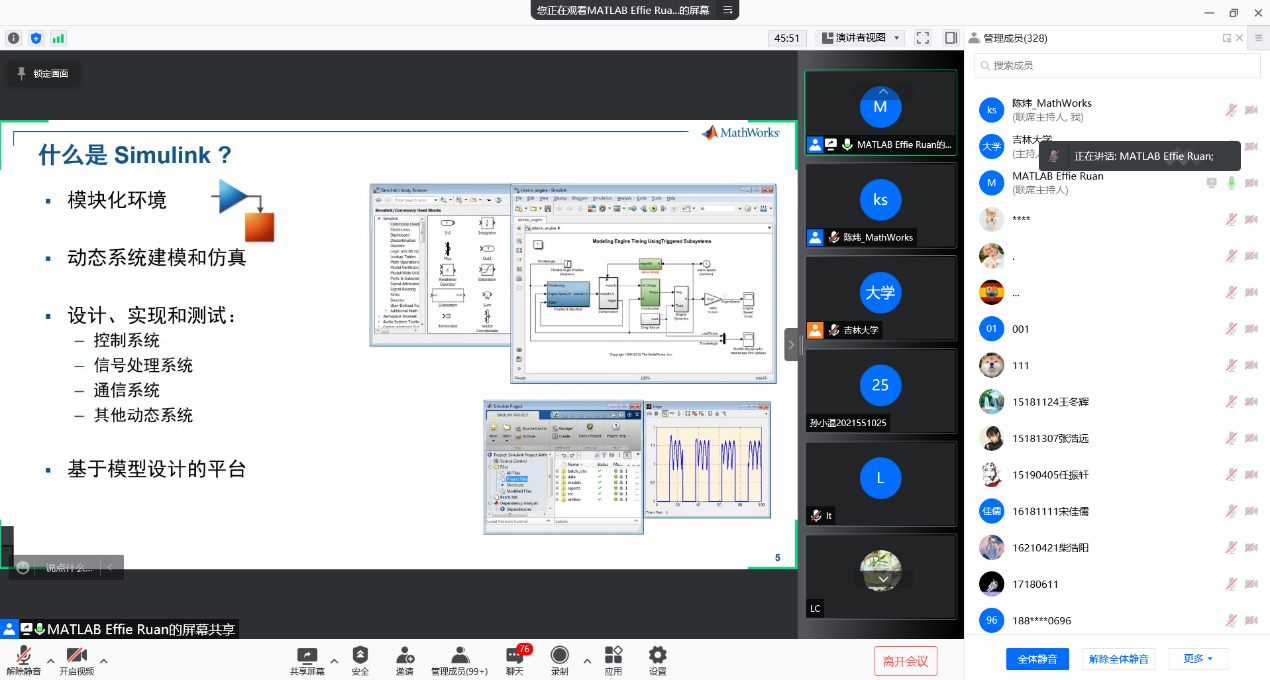The height and width of the screenshot is (680, 1270).
Task: Click the red Leave Meeting button
Action: (x=906, y=660)
